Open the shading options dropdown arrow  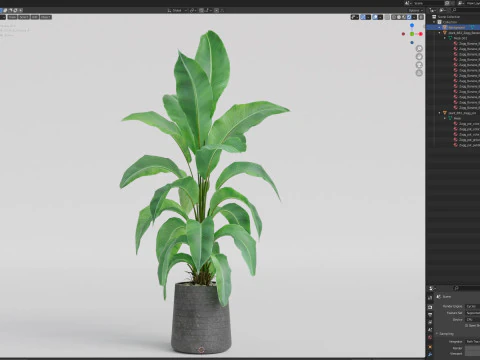[x=414, y=17]
